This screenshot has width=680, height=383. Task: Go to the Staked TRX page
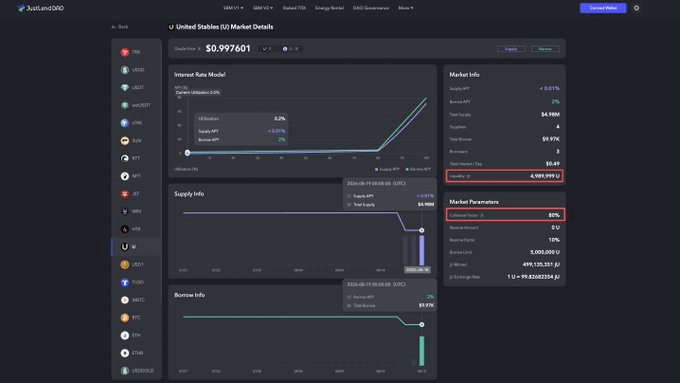pyautogui.click(x=294, y=8)
